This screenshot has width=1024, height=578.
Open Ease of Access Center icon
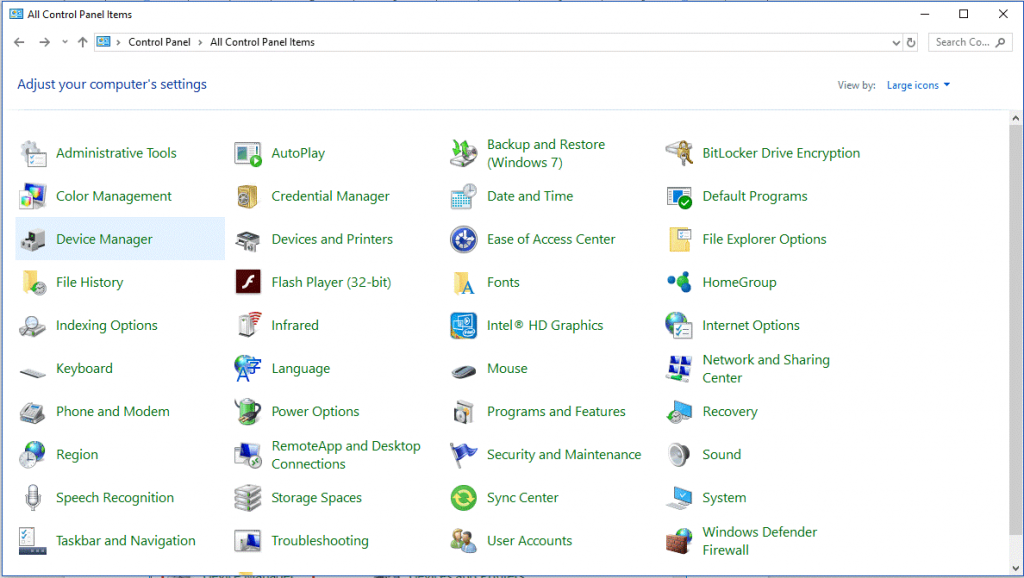point(464,240)
